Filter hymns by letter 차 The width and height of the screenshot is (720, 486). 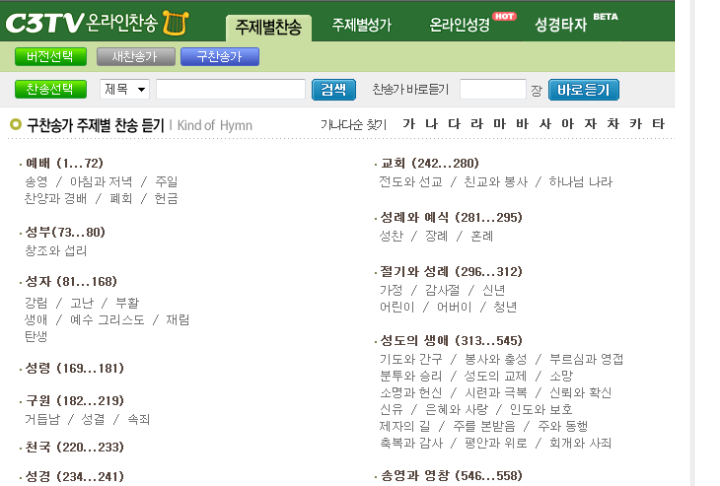tap(613, 124)
